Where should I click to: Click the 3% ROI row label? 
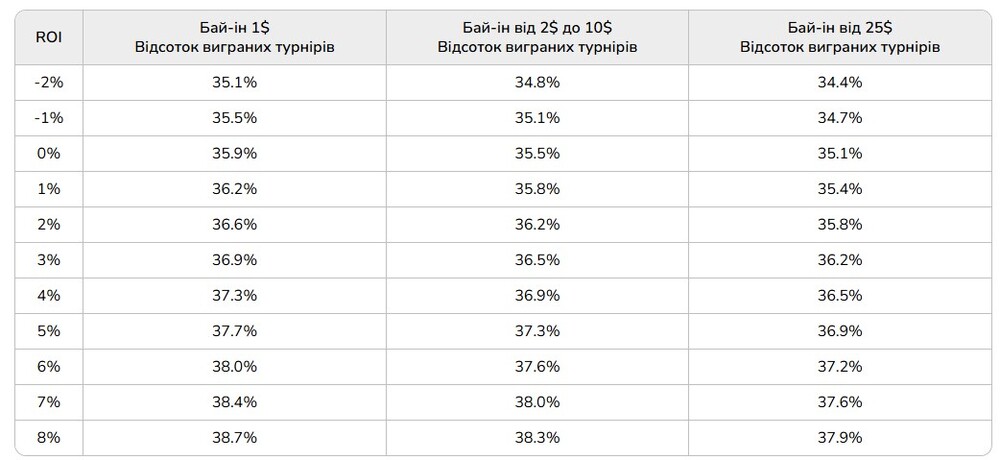coord(48,260)
